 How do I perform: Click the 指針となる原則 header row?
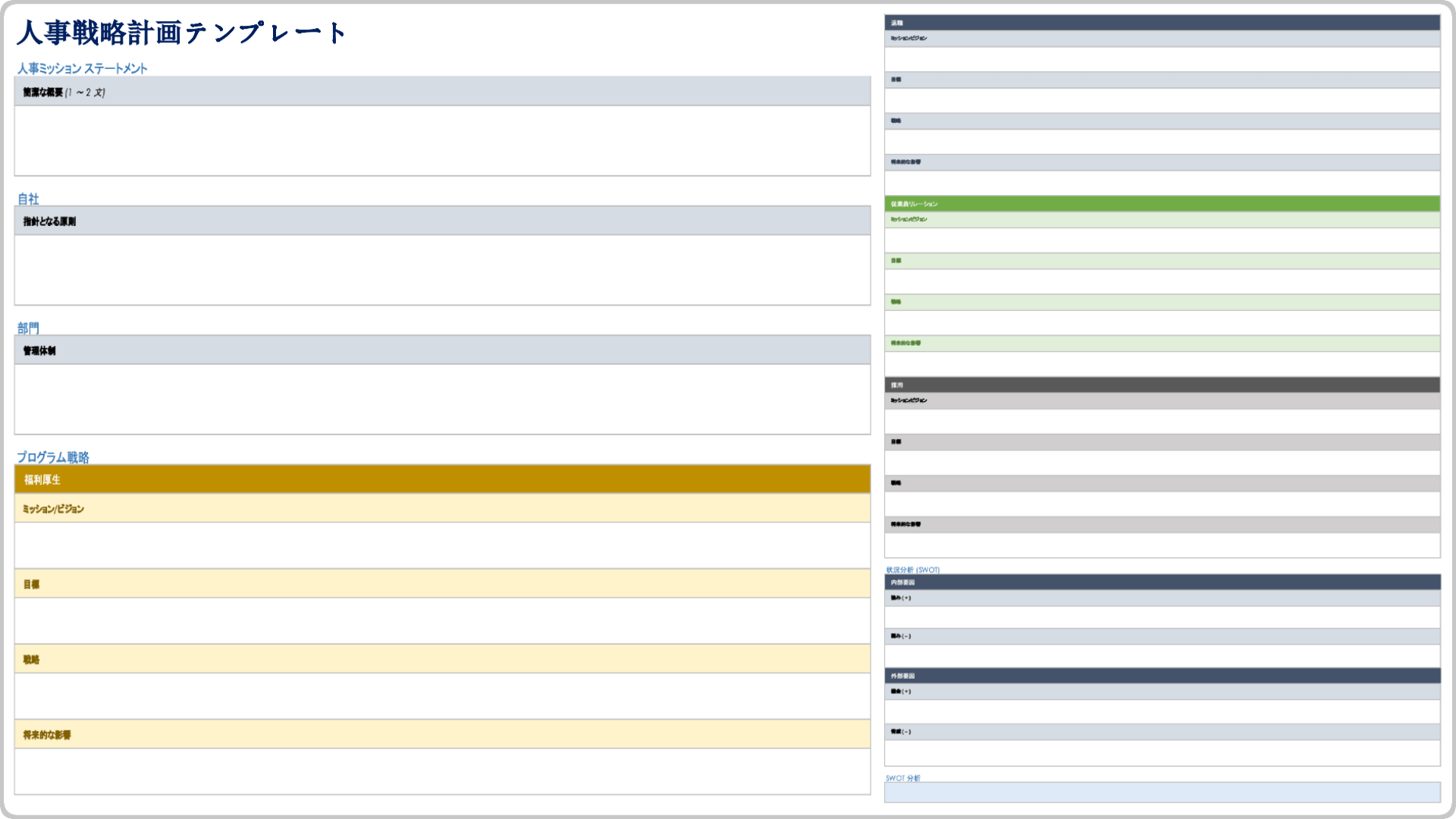click(442, 221)
